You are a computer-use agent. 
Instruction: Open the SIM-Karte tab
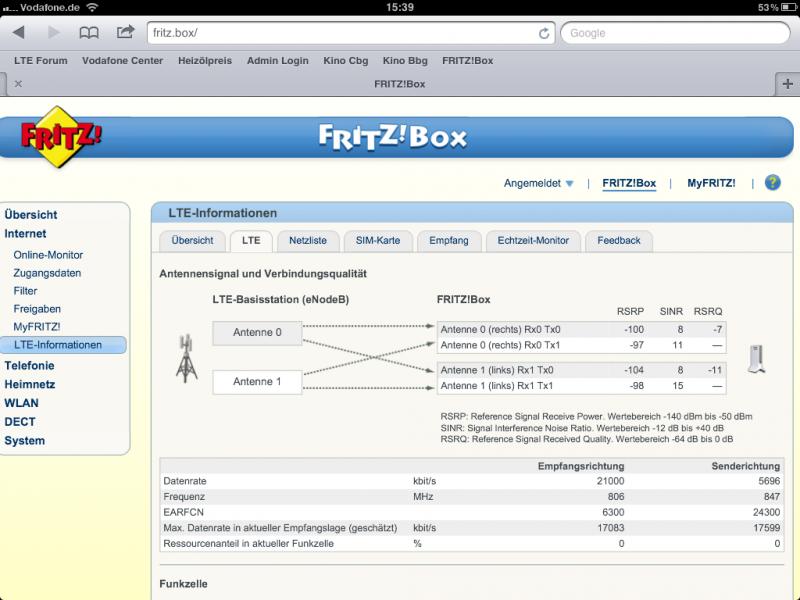[378, 240]
